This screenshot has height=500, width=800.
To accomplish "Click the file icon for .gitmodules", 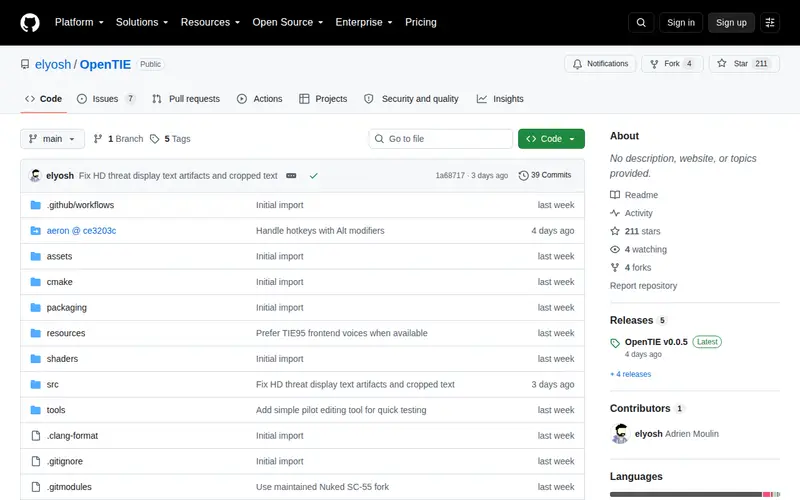I will (x=36, y=487).
